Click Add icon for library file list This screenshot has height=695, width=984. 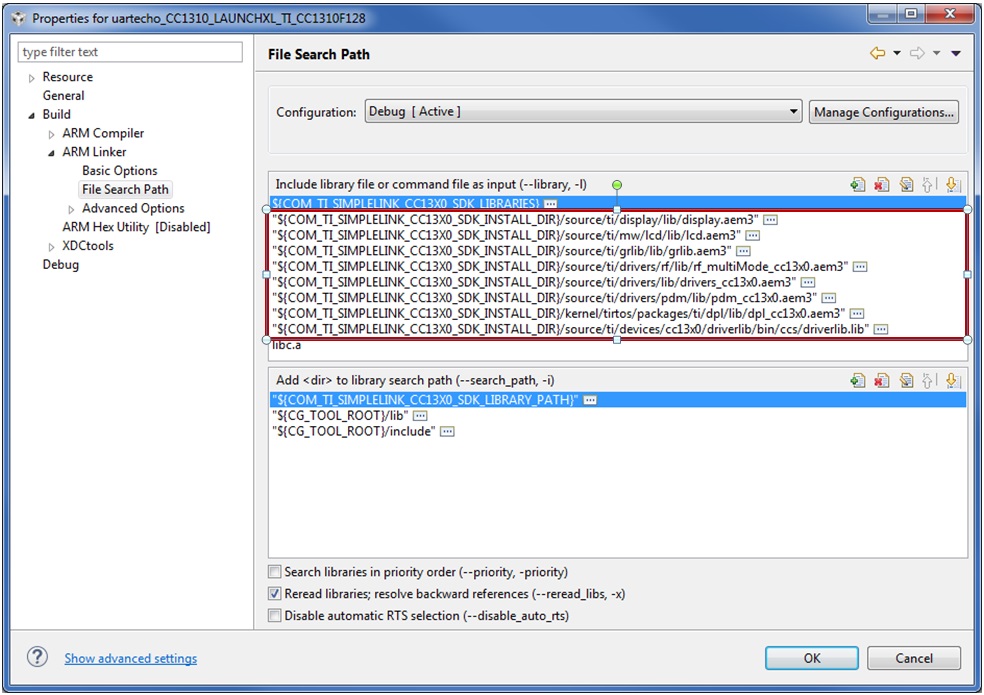pos(857,184)
